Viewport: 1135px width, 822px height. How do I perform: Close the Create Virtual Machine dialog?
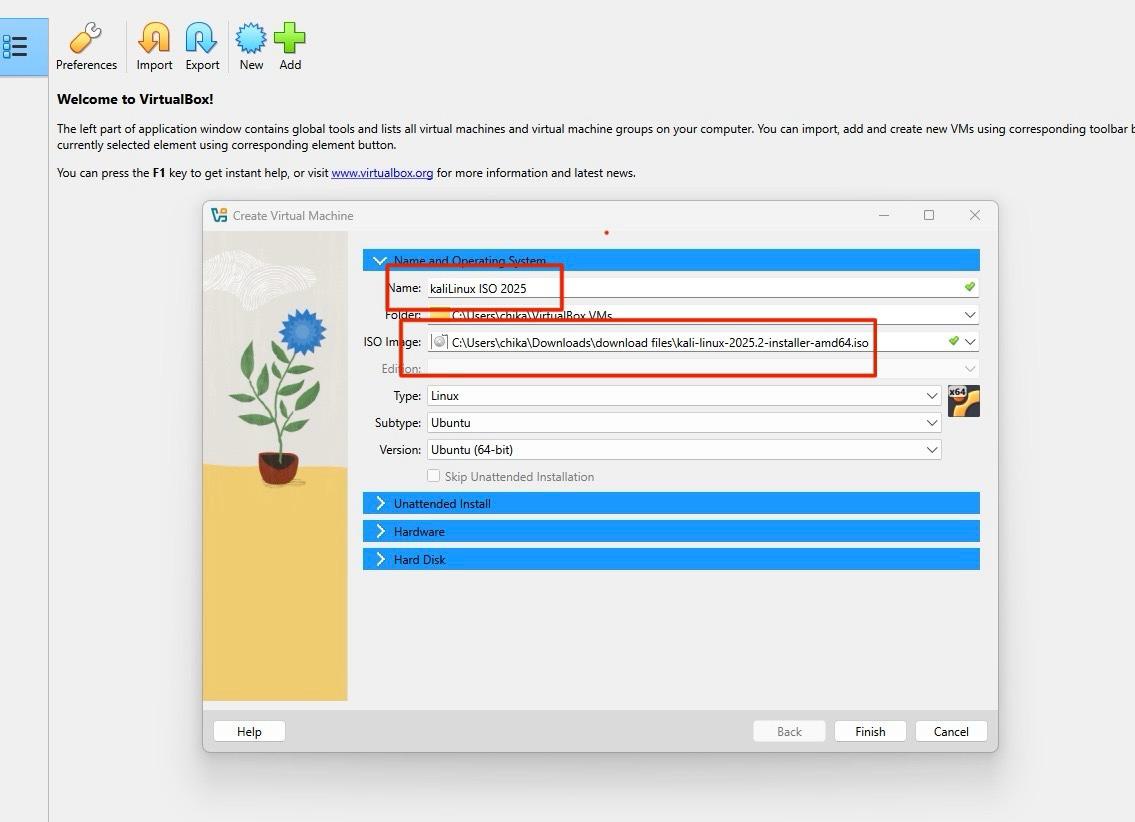975,215
